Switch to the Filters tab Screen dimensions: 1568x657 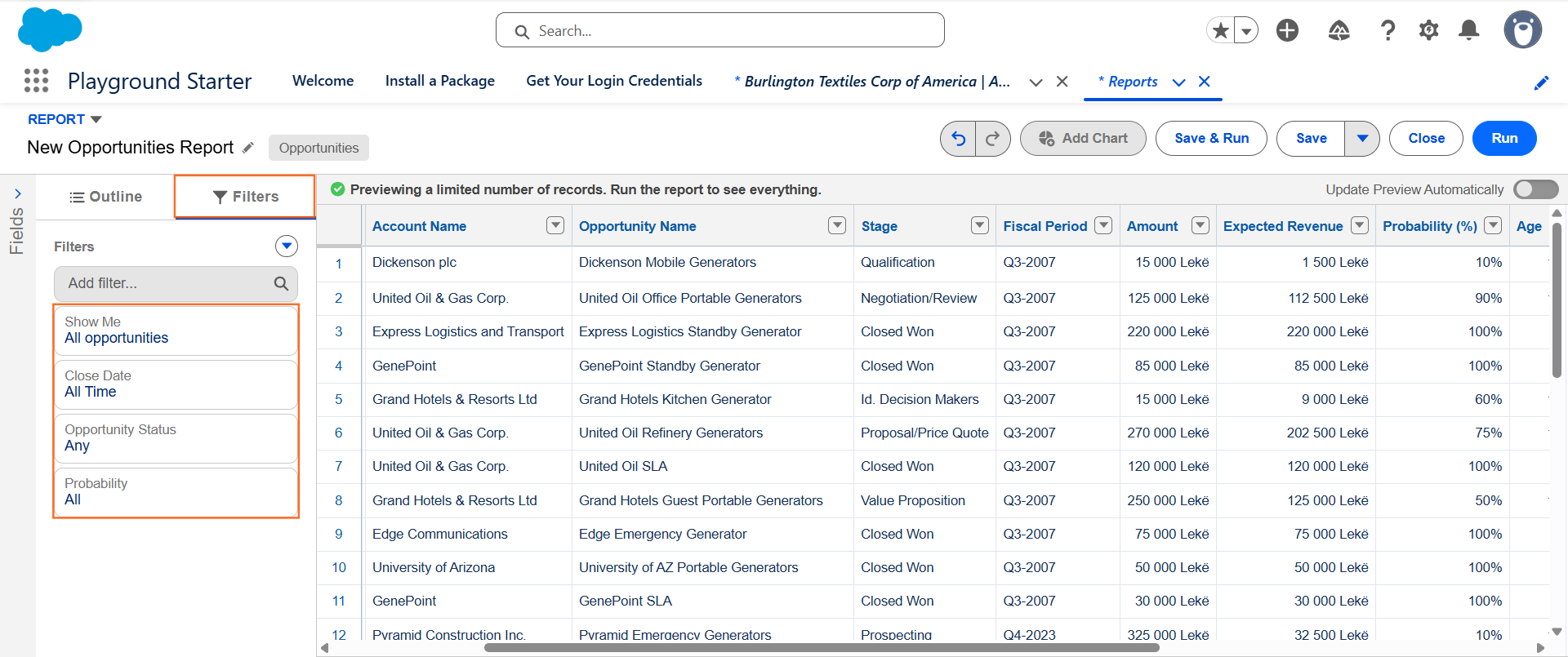(245, 197)
